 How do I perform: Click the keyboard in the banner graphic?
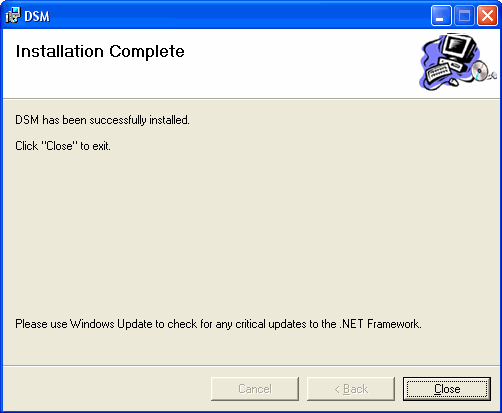click(438, 72)
